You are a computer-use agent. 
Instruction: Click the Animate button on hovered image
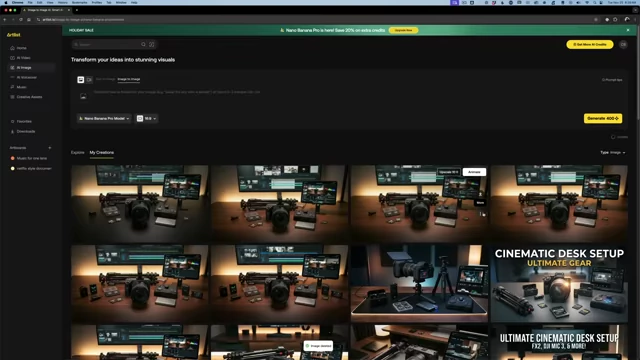[x=474, y=172]
